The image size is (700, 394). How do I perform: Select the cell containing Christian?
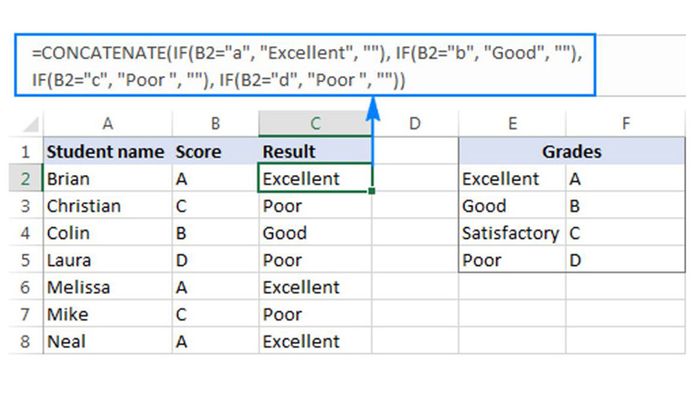108,206
